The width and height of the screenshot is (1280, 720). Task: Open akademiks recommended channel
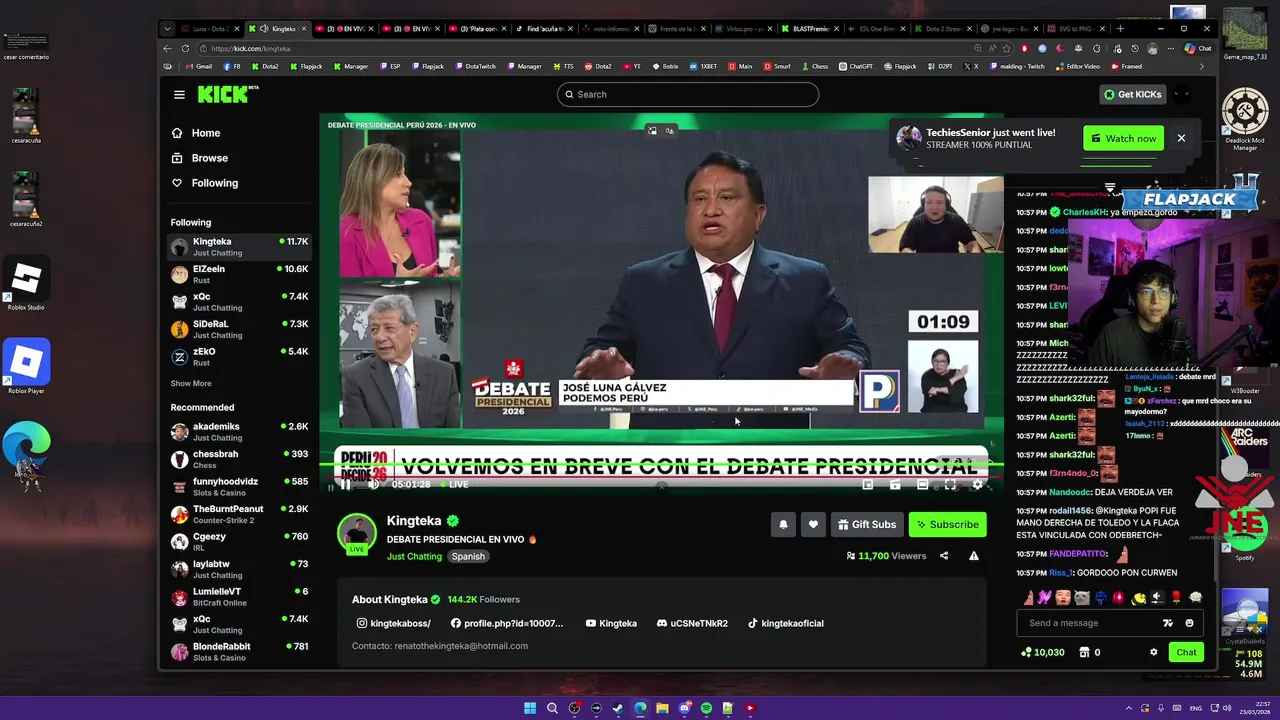240,432
